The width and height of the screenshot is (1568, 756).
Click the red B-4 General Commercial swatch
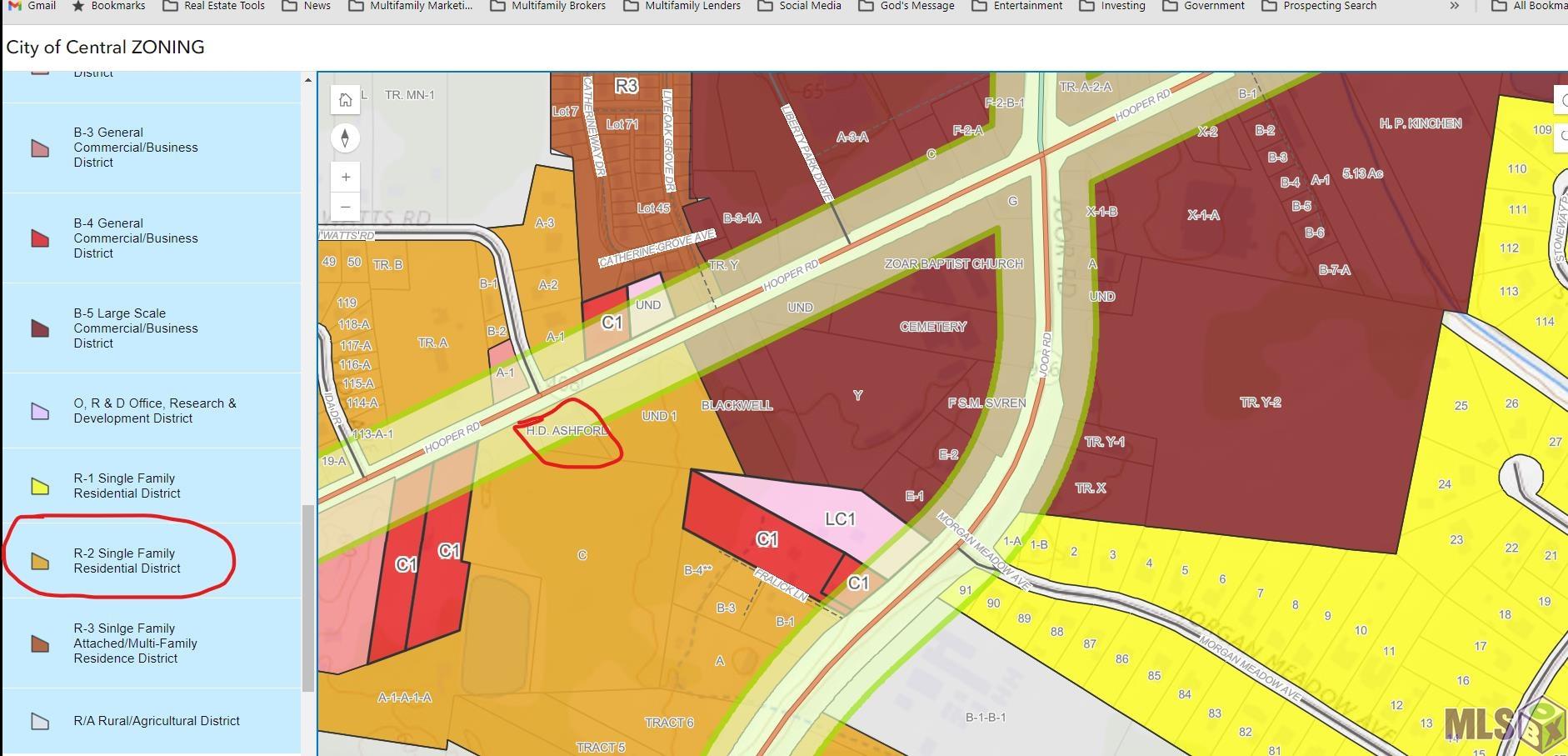pyautogui.click(x=39, y=238)
